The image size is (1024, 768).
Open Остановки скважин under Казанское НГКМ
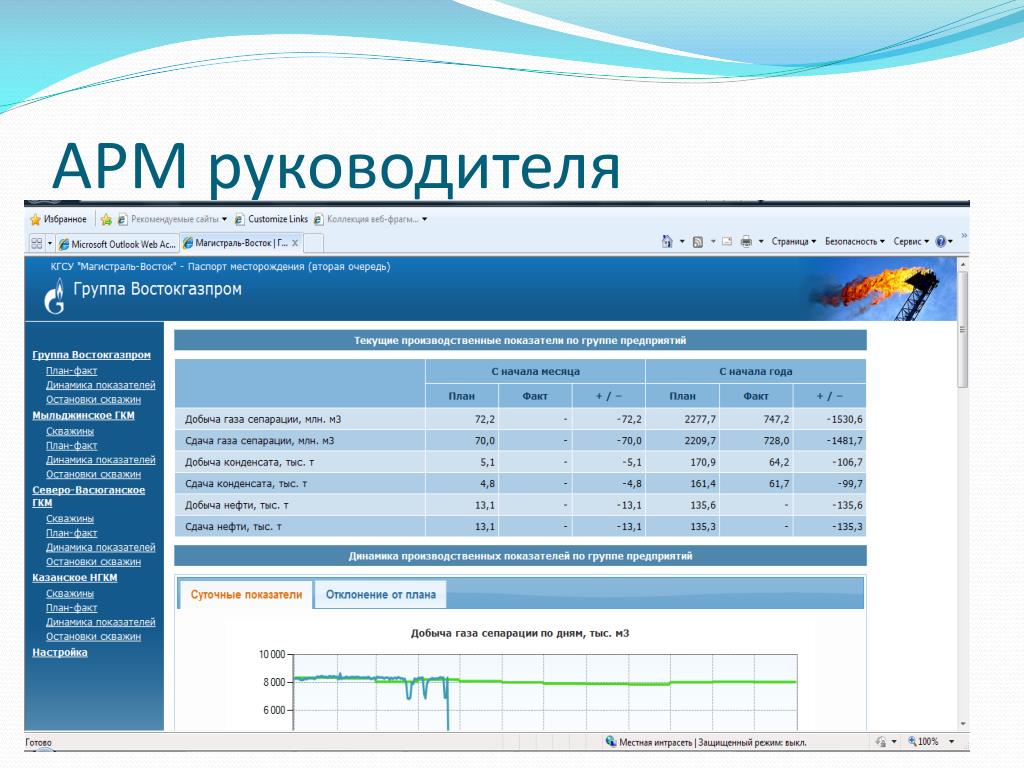pyautogui.click(x=93, y=637)
